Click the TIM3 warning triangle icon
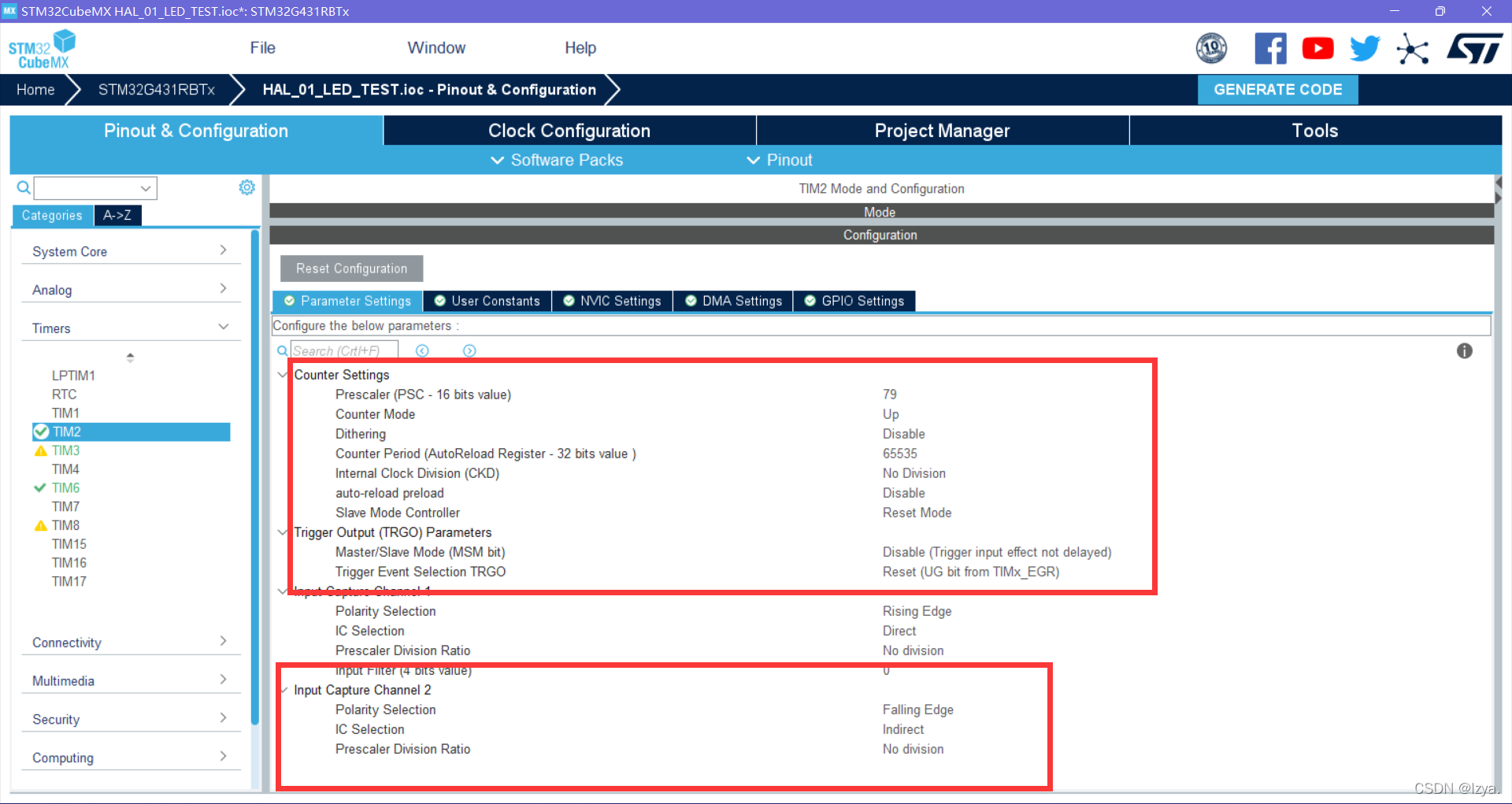 click(x=41, y=451)
